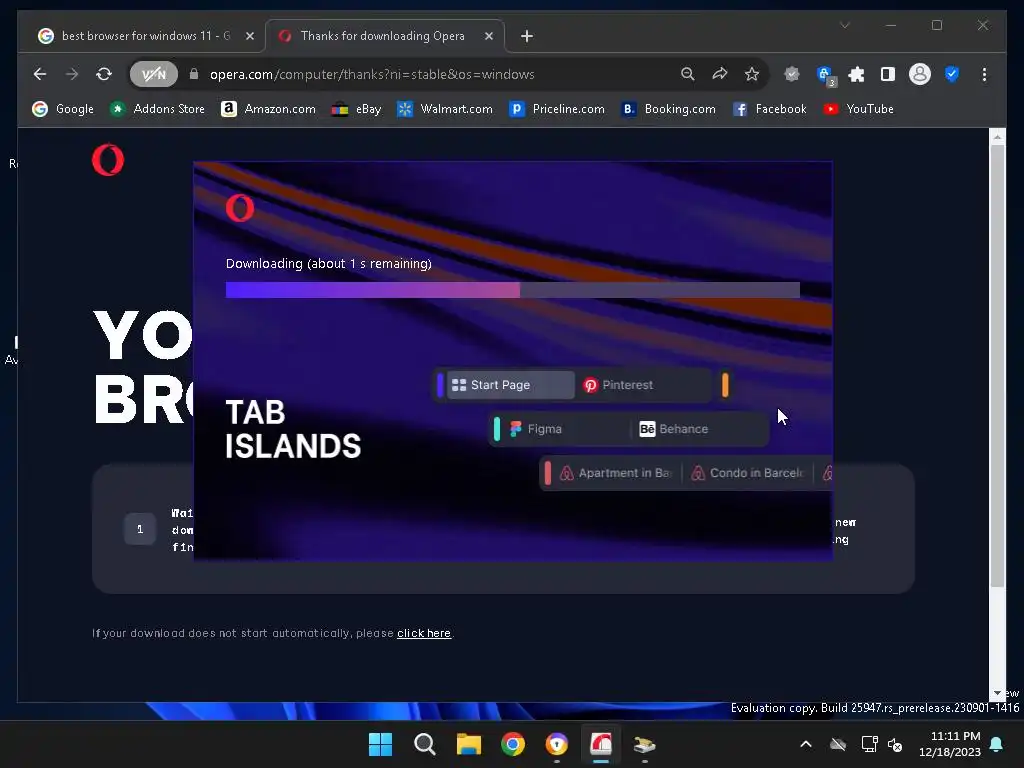Open site info via the lock icon
Viewport: 1024px width, 768px height.
[193, 74]
